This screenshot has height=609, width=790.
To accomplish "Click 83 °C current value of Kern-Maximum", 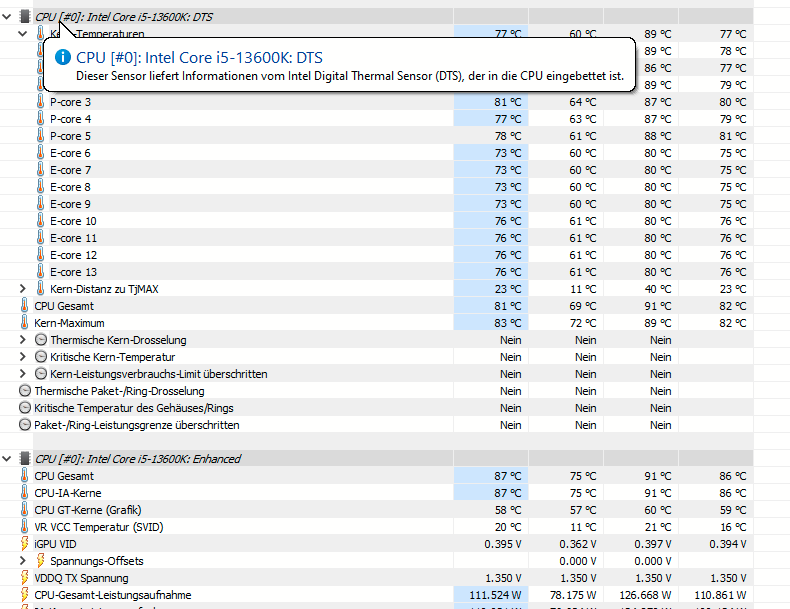I will tap(508, 323).
